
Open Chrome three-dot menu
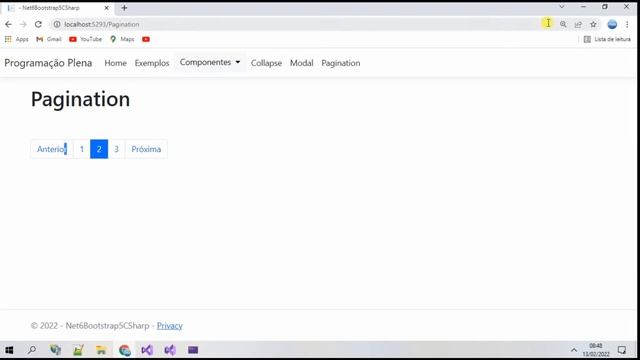(627, 24)
